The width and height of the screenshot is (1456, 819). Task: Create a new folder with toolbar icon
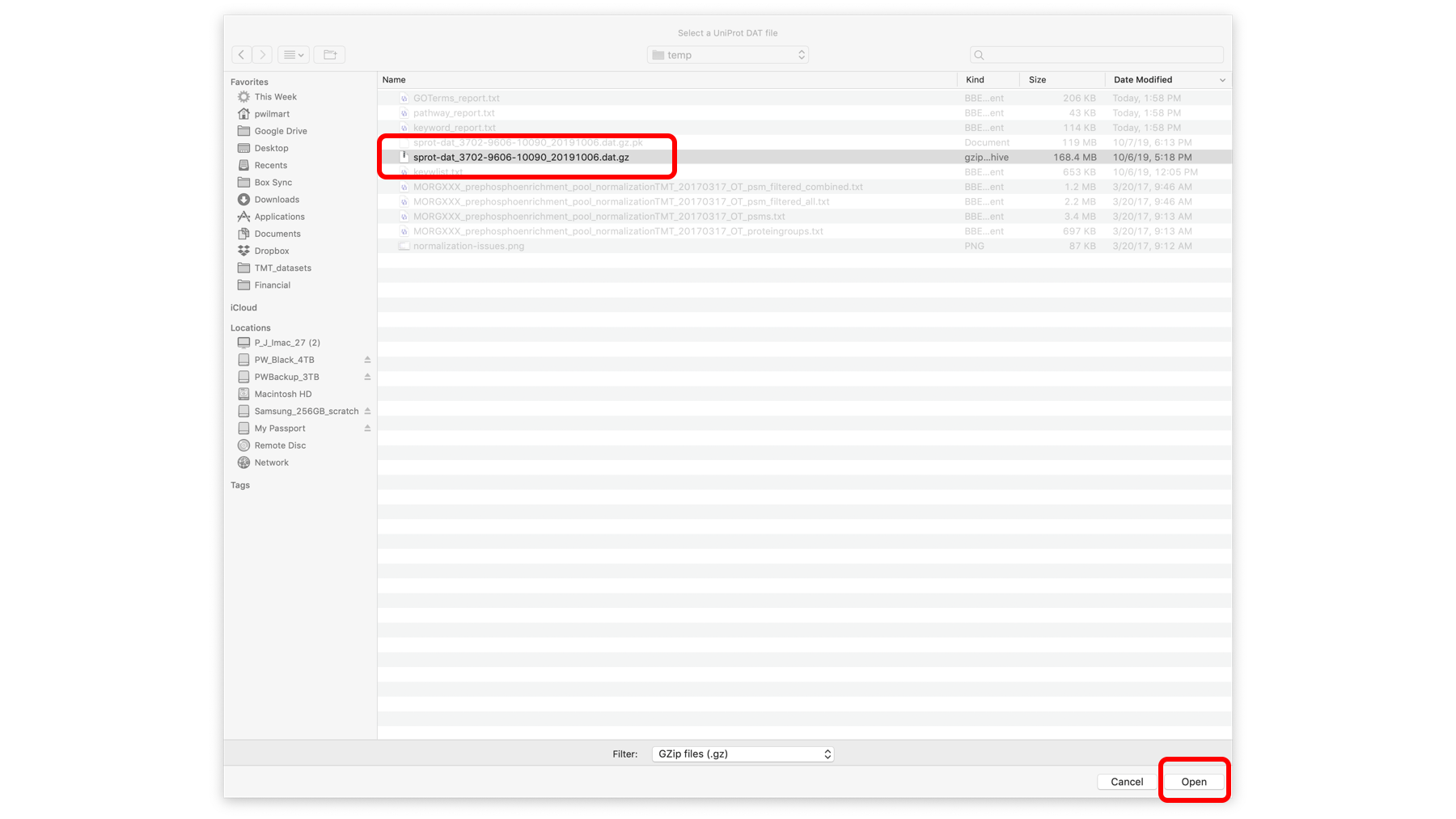pos(329,55)
